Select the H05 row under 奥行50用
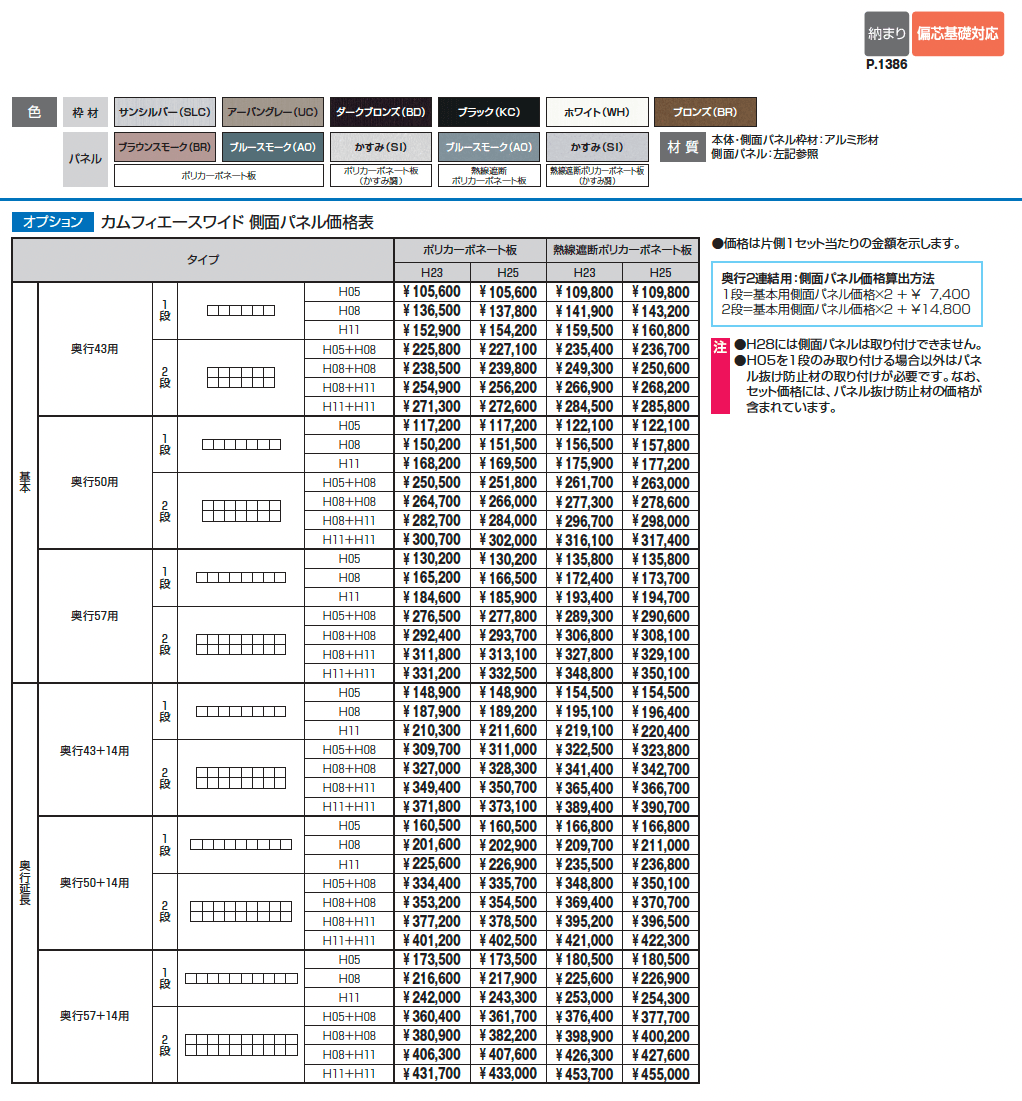This screenshot has width=1022, height=1101. 349,426
